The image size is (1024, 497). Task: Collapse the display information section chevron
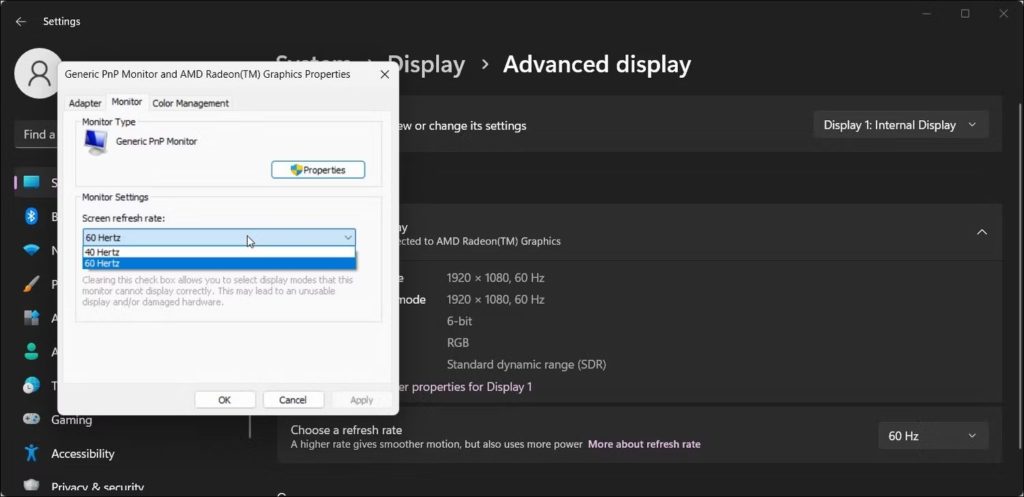click(x=982, y=232)
